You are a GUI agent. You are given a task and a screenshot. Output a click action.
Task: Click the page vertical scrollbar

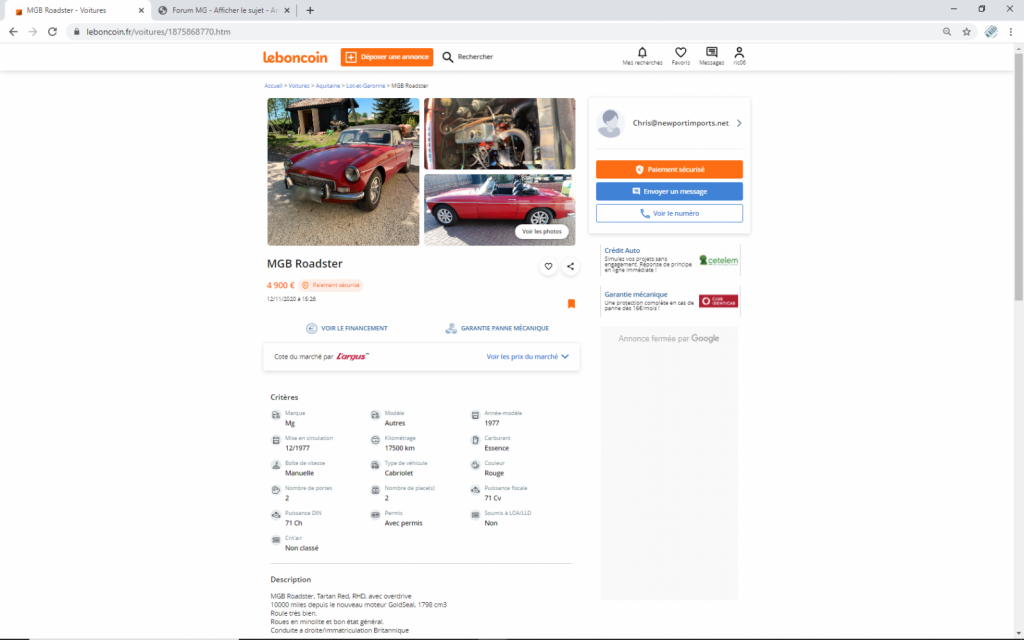tap(1018, 176)
